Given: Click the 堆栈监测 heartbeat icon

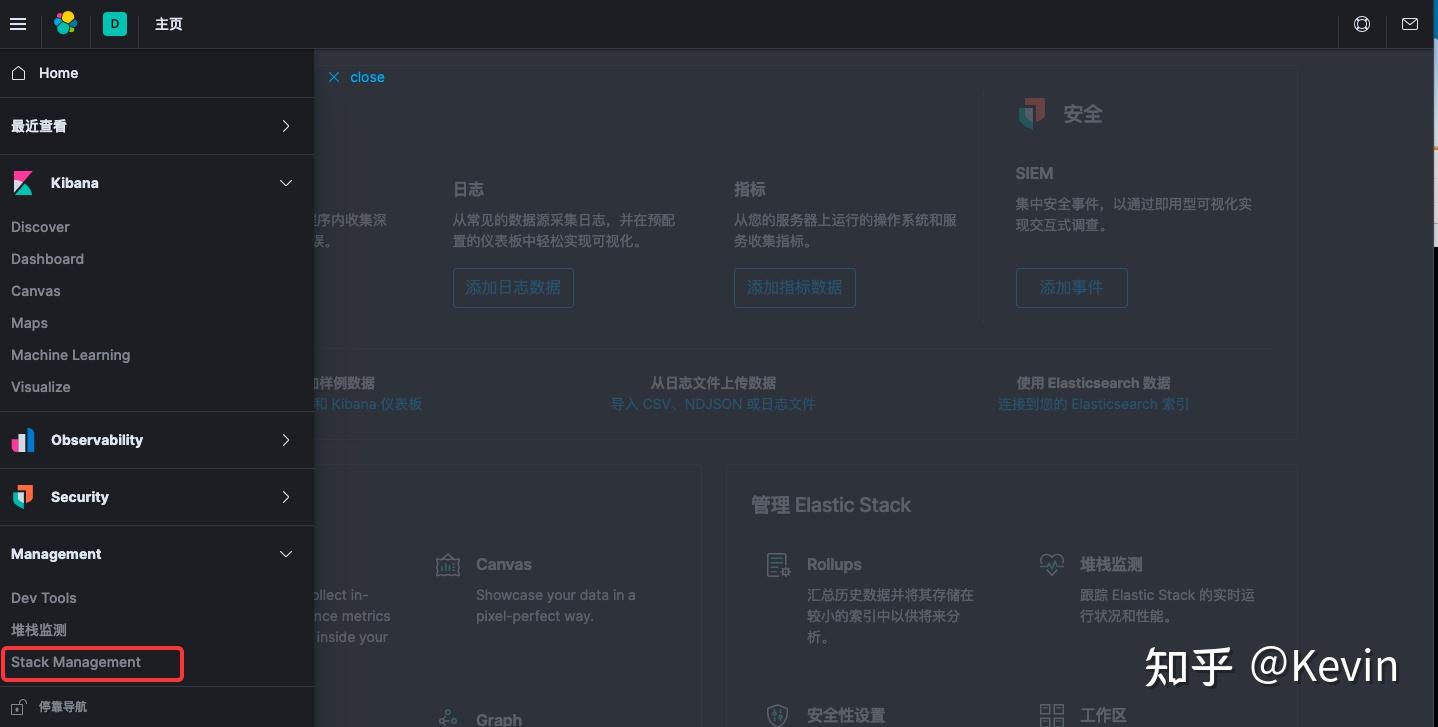Looking at the screenshot, I should pos(1052,564).
